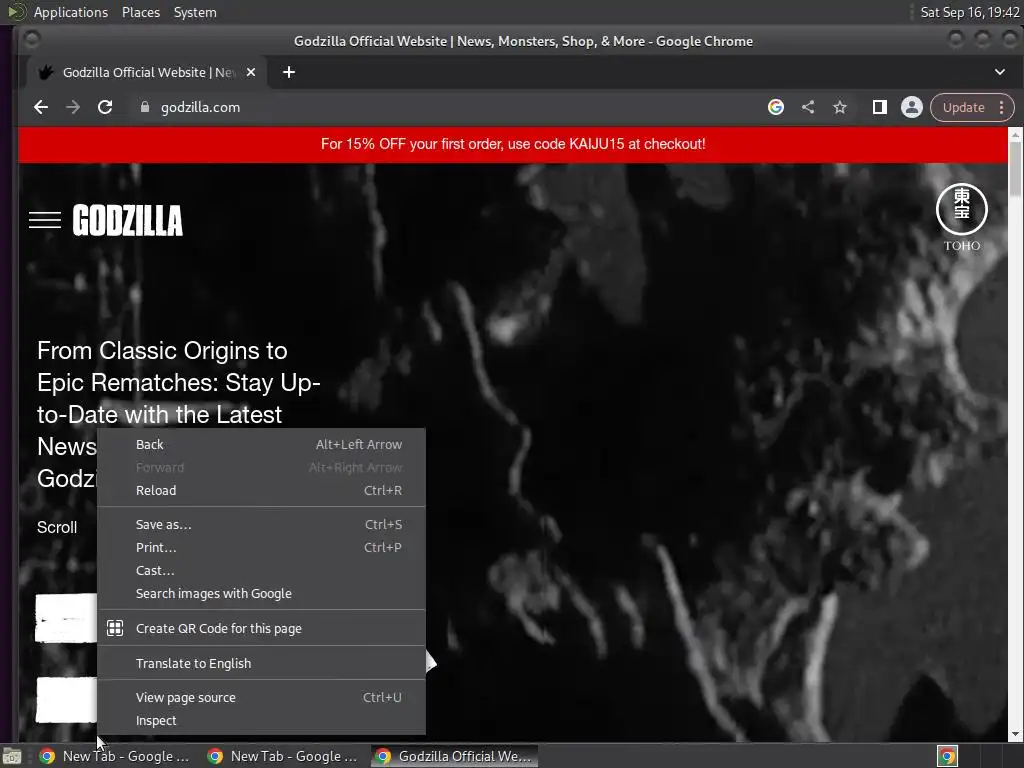Open the Google icon in the address bar
Screen dimensions: 1024x768
click(776, 107)
